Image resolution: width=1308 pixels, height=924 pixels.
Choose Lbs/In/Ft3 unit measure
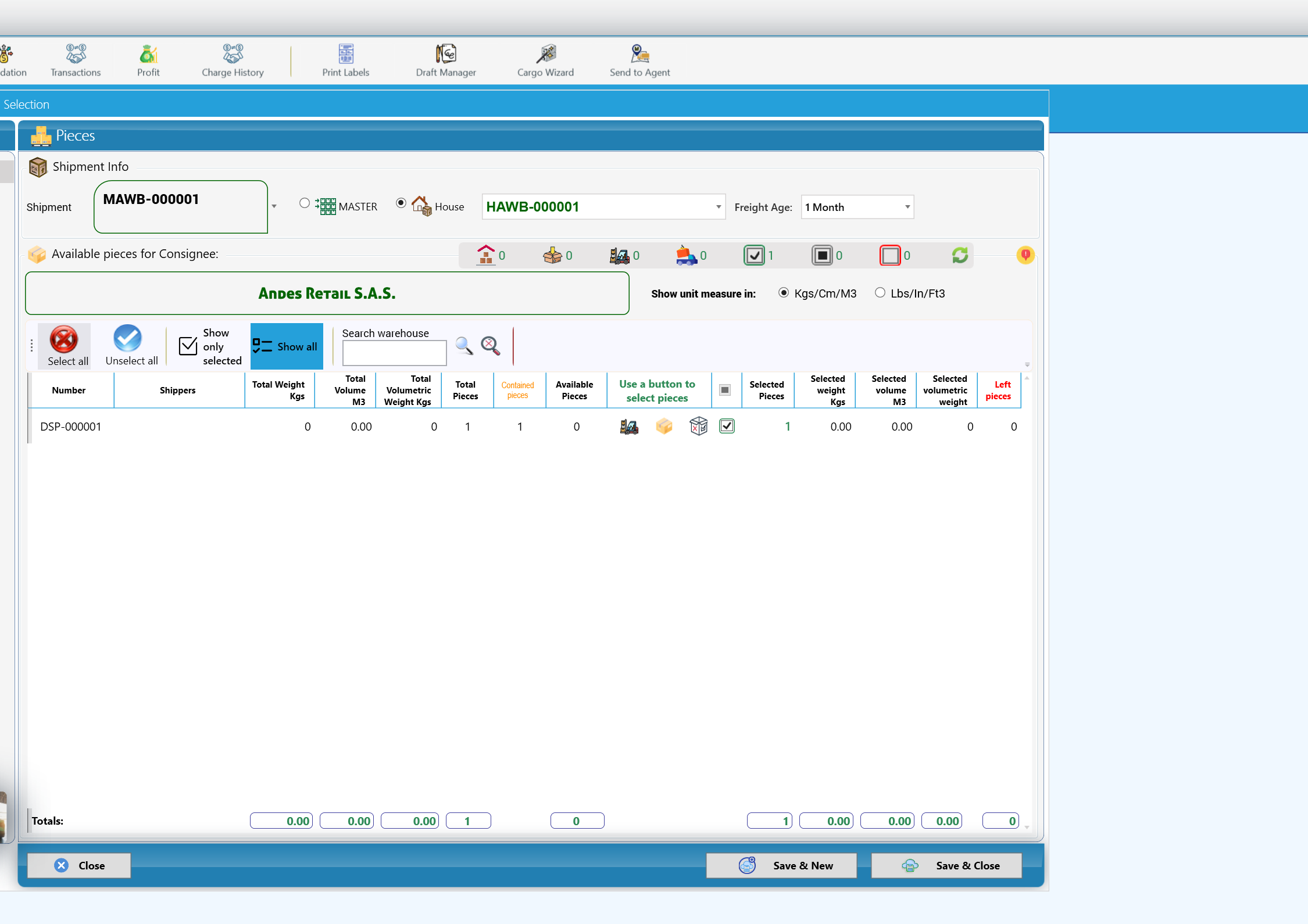click(880, 293)
